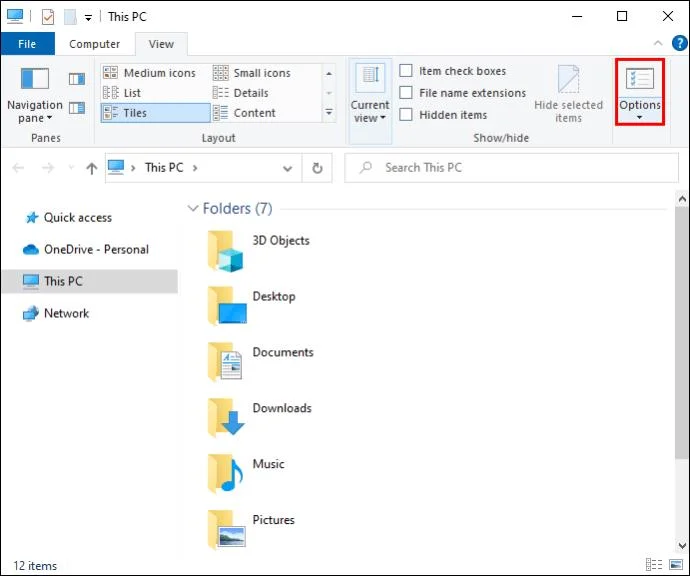Screen dimensions: 690x576
Task: Switch layout to Details
Action: click(x=241, y=93)
